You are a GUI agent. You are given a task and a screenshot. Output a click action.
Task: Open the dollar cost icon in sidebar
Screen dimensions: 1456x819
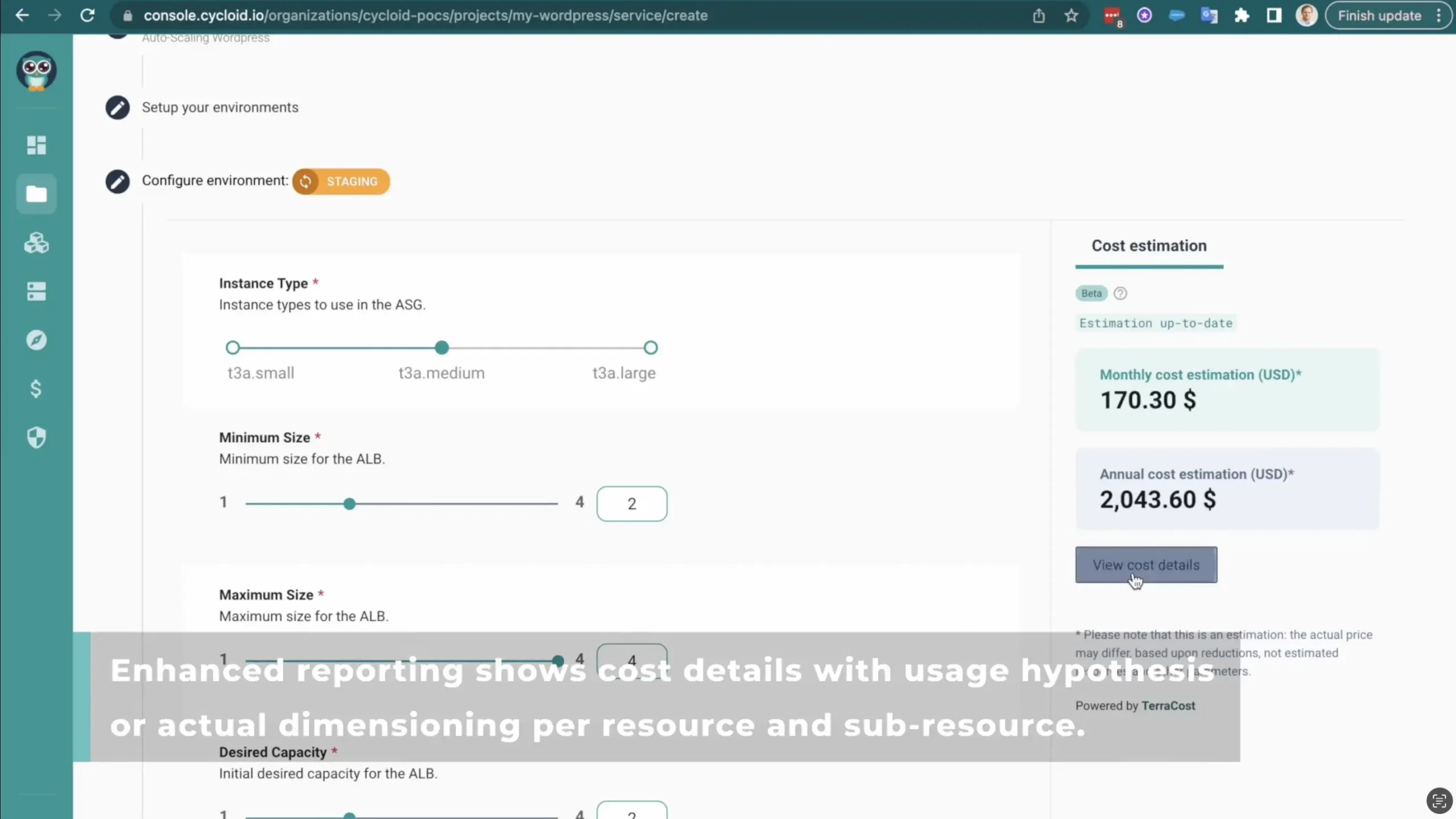(x=36, y=389)
